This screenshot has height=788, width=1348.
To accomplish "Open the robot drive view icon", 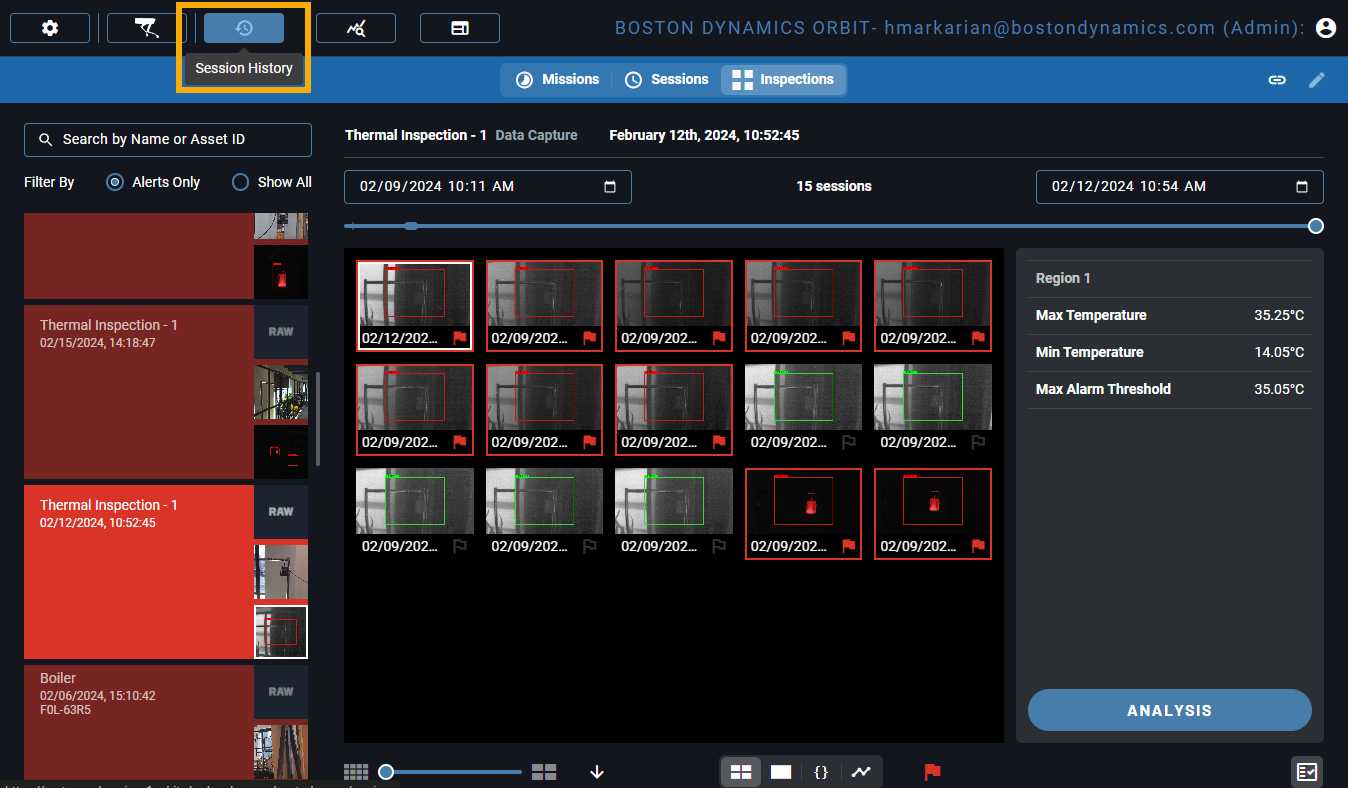I will click(x=147, y=28).
